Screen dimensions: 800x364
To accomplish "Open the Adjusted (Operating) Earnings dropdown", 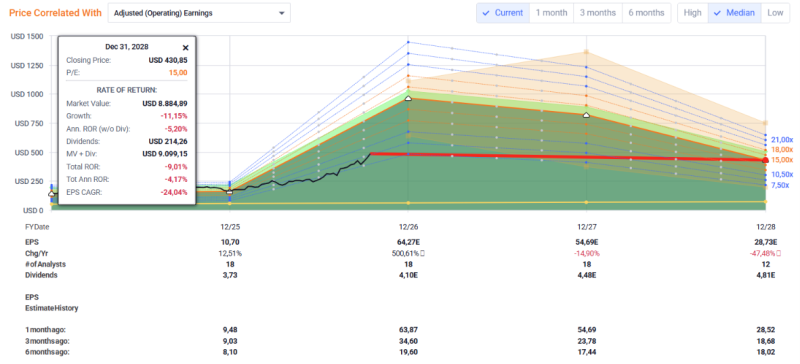I will [x=199, y=13].
